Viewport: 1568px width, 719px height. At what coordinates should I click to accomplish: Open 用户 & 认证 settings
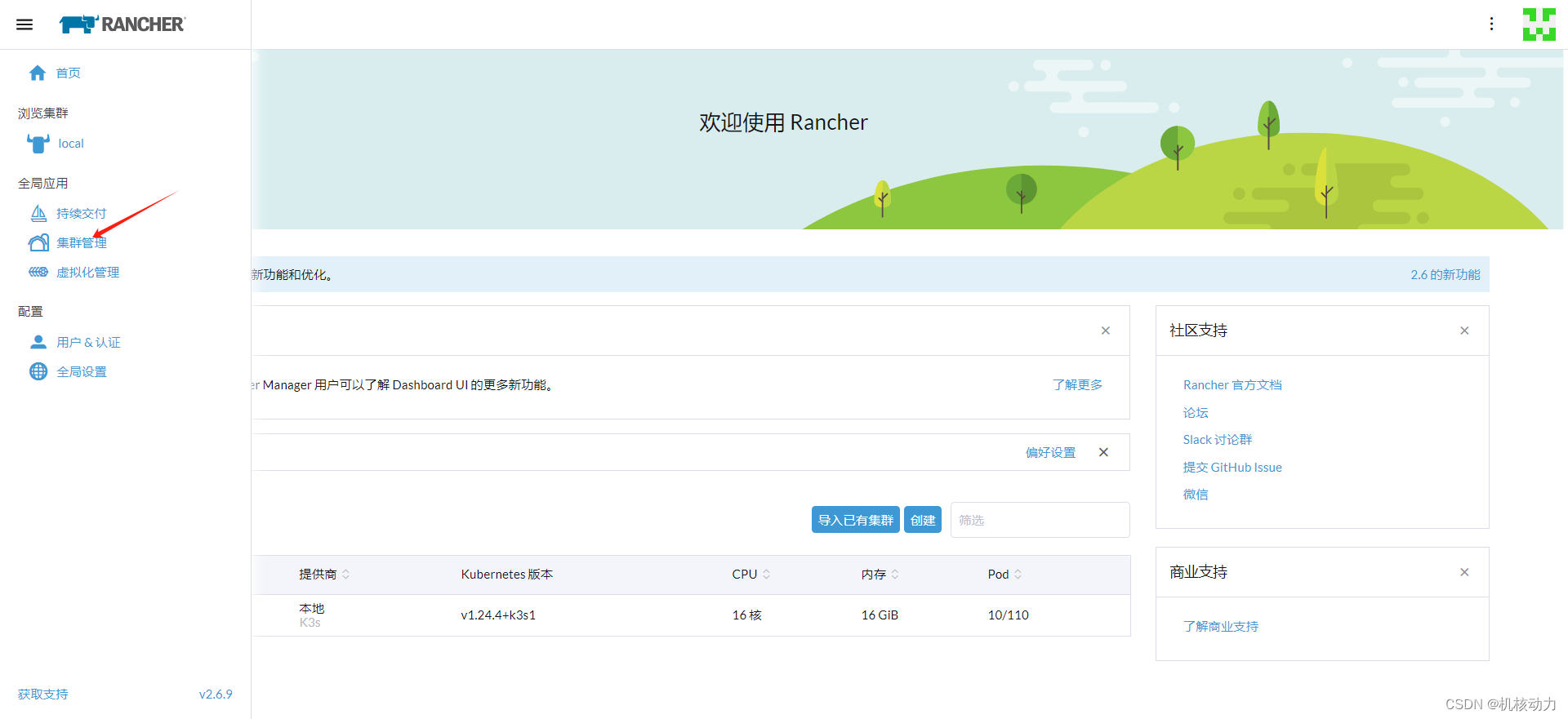tap(88, 343)
